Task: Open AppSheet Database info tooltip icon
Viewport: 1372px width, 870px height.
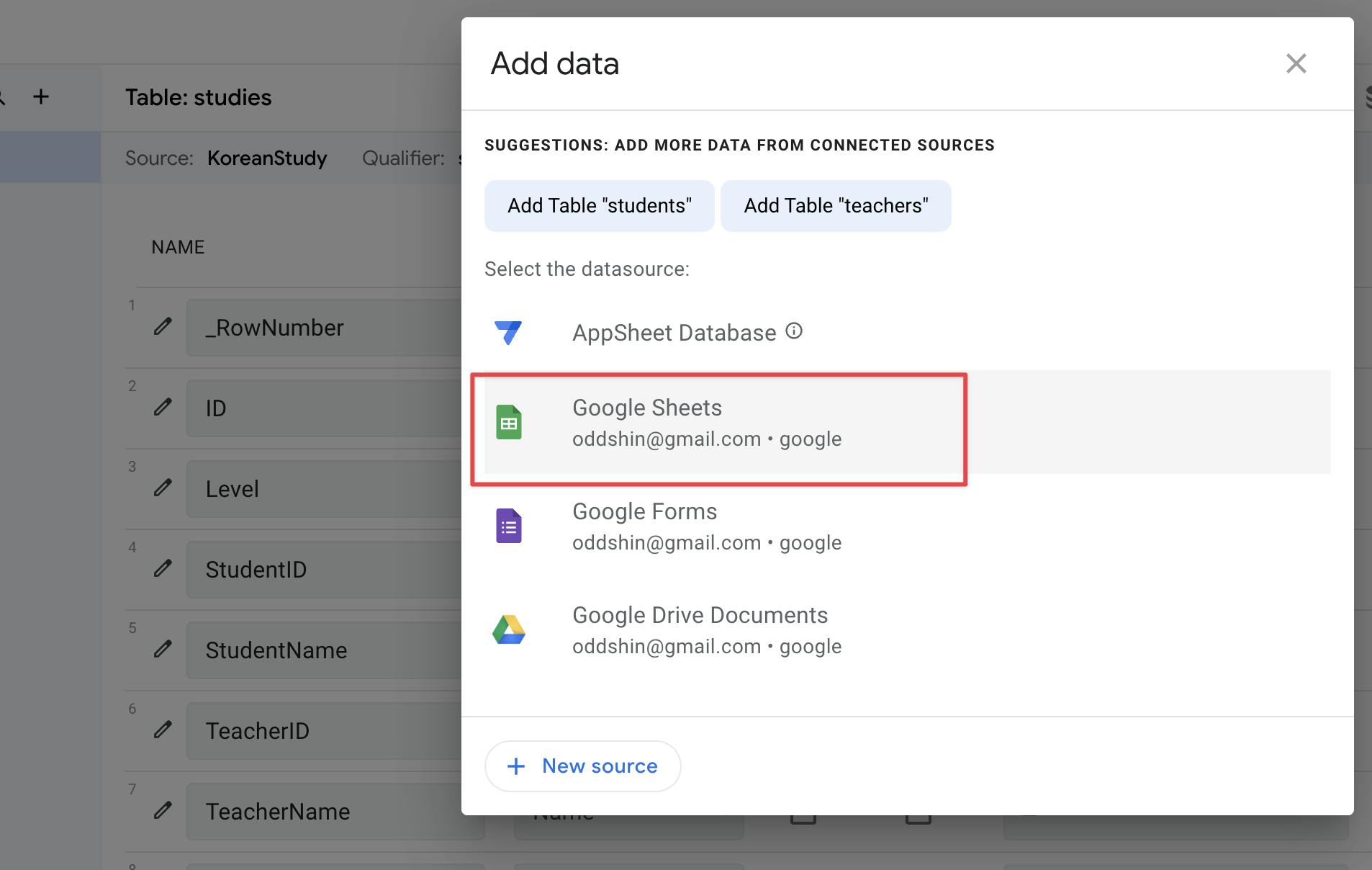Action: (x=794, y=331)
